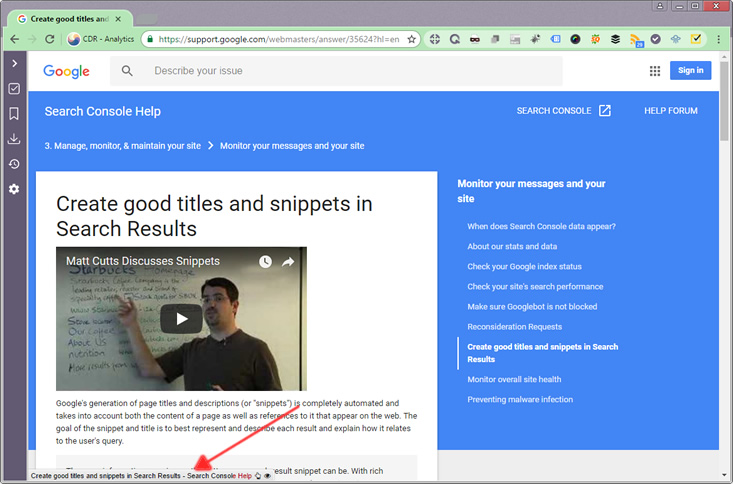Click the CDR - Analytics bookmark
Image resolution: width=733 pixels, height=484 pixels.
(x=101, y=39)
